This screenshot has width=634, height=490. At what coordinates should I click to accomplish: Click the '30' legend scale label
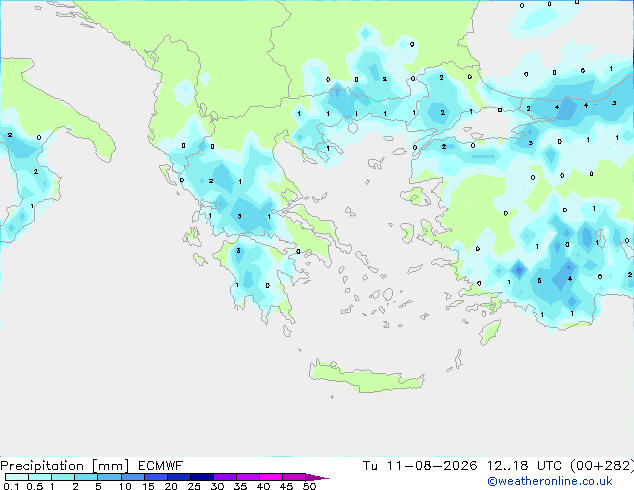tap(218, 486)
